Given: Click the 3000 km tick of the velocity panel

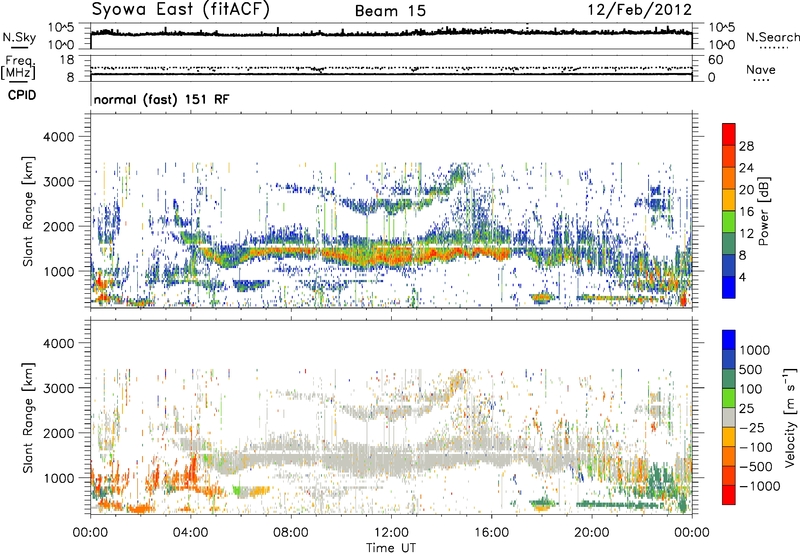Looking at the screenshot, I should (x=58, y=388).
